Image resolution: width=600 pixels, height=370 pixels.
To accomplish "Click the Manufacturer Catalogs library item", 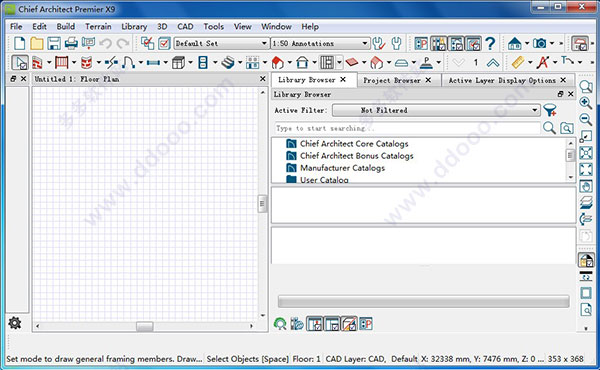I will tap(342, 168).
